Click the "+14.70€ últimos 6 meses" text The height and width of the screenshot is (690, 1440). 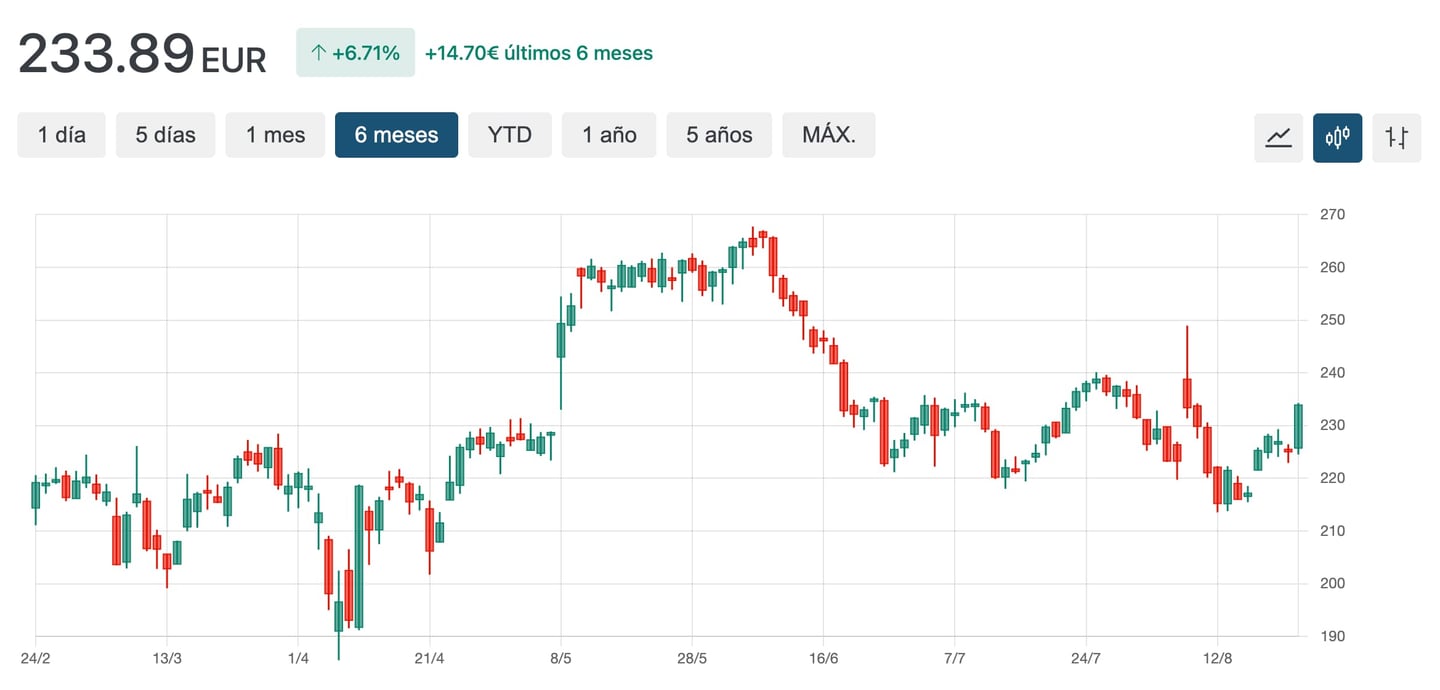click(539, 52)
